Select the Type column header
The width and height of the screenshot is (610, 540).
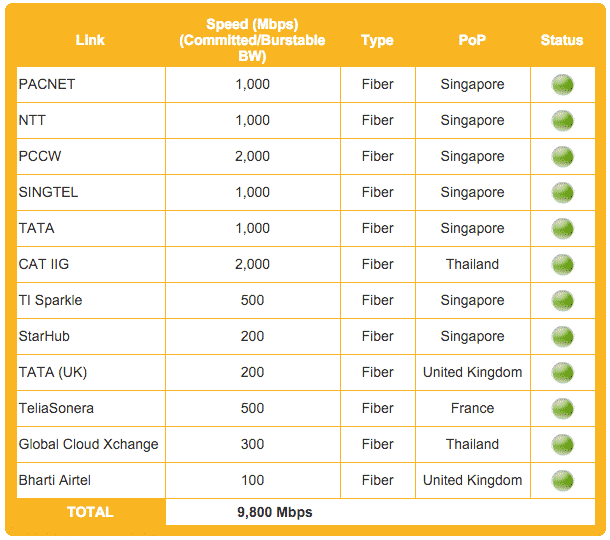377,40
